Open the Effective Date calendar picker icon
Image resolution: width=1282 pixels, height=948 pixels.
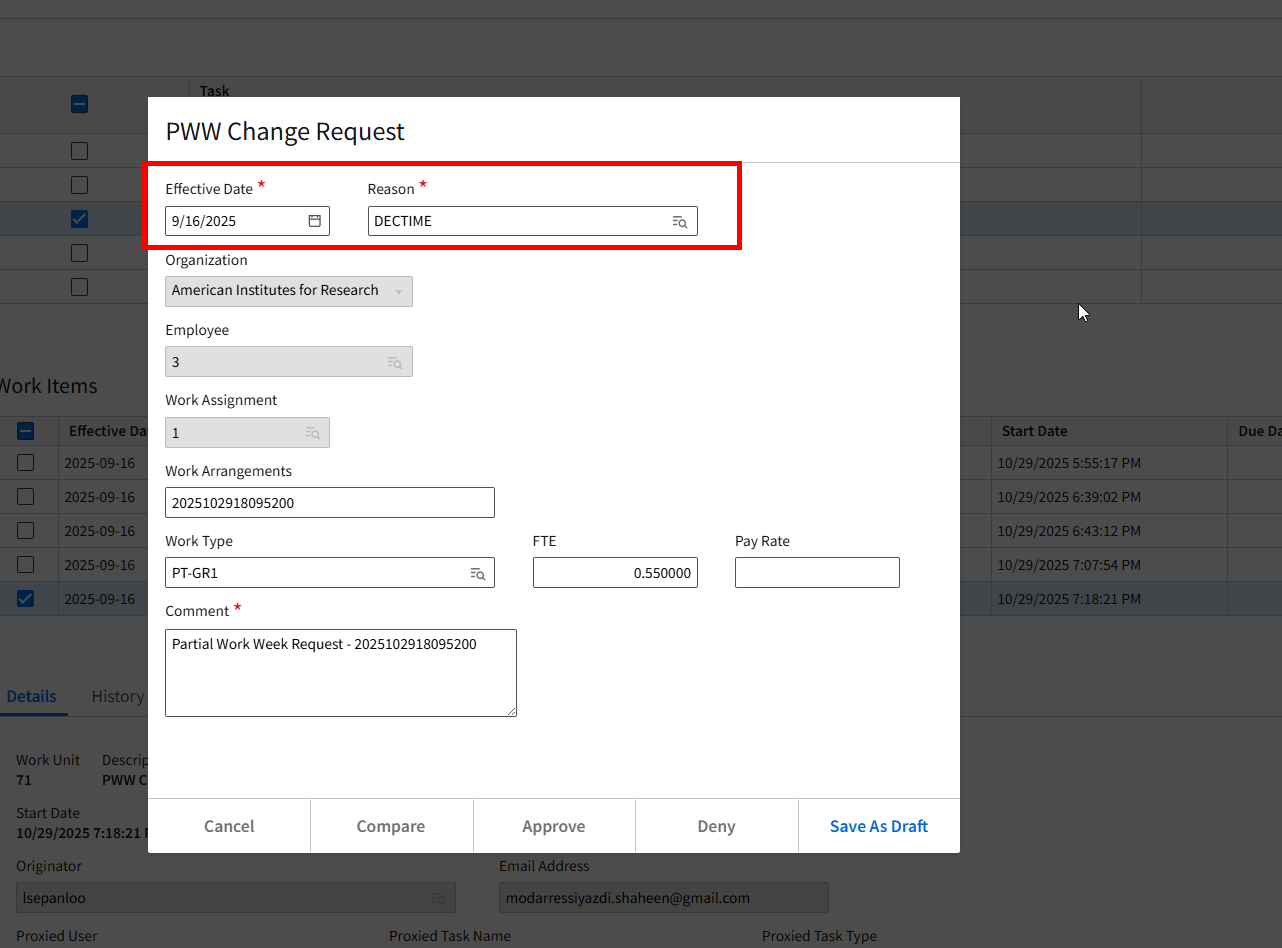pyautogui.click(x=314, y=221)
